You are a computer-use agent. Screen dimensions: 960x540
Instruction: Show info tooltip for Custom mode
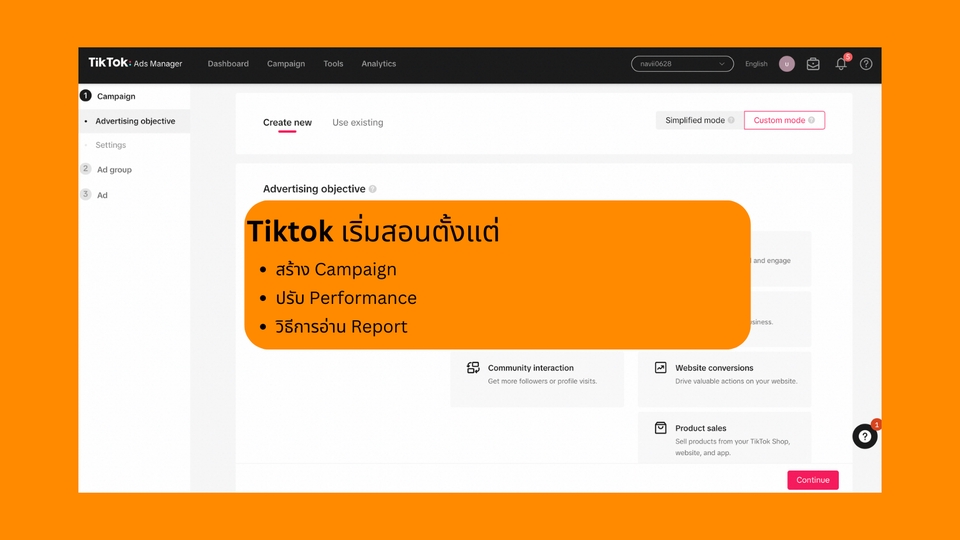pyautogui.click(x=811, y=120)
